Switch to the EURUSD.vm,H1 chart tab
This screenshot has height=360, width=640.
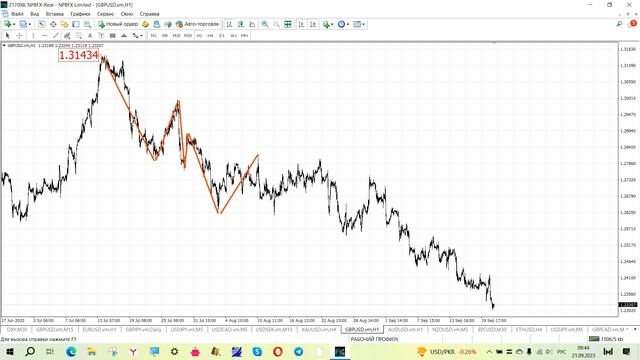pyautogui.click(x=100, y=329)
